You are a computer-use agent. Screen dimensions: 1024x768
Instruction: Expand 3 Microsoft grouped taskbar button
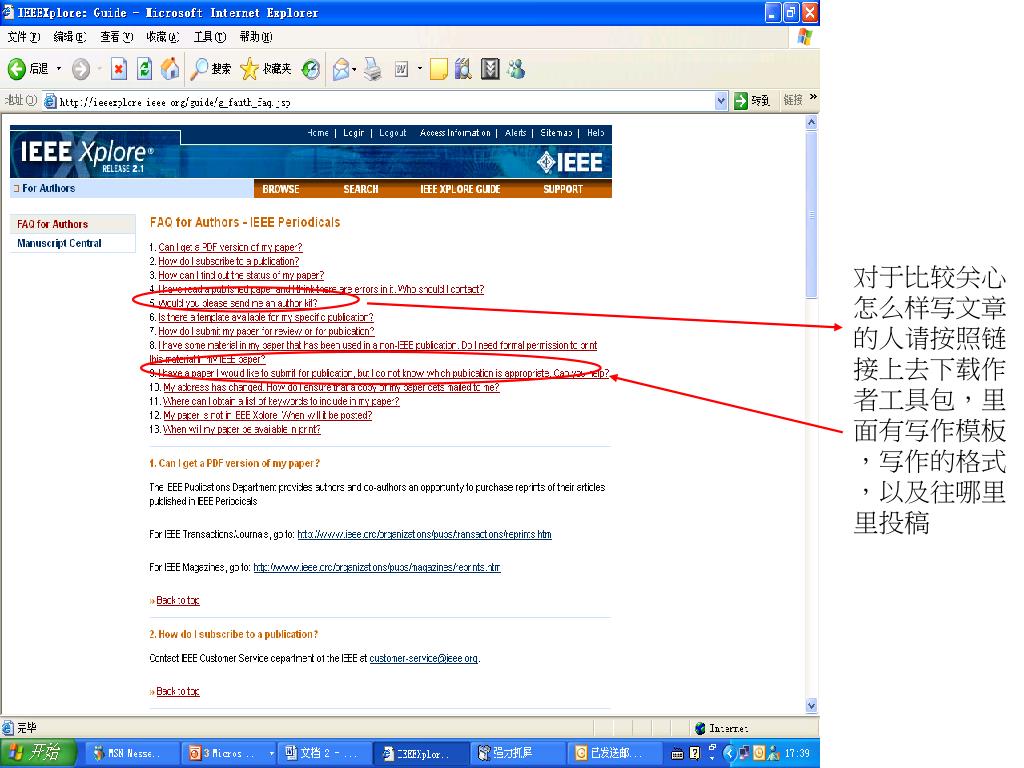point(229,753)
